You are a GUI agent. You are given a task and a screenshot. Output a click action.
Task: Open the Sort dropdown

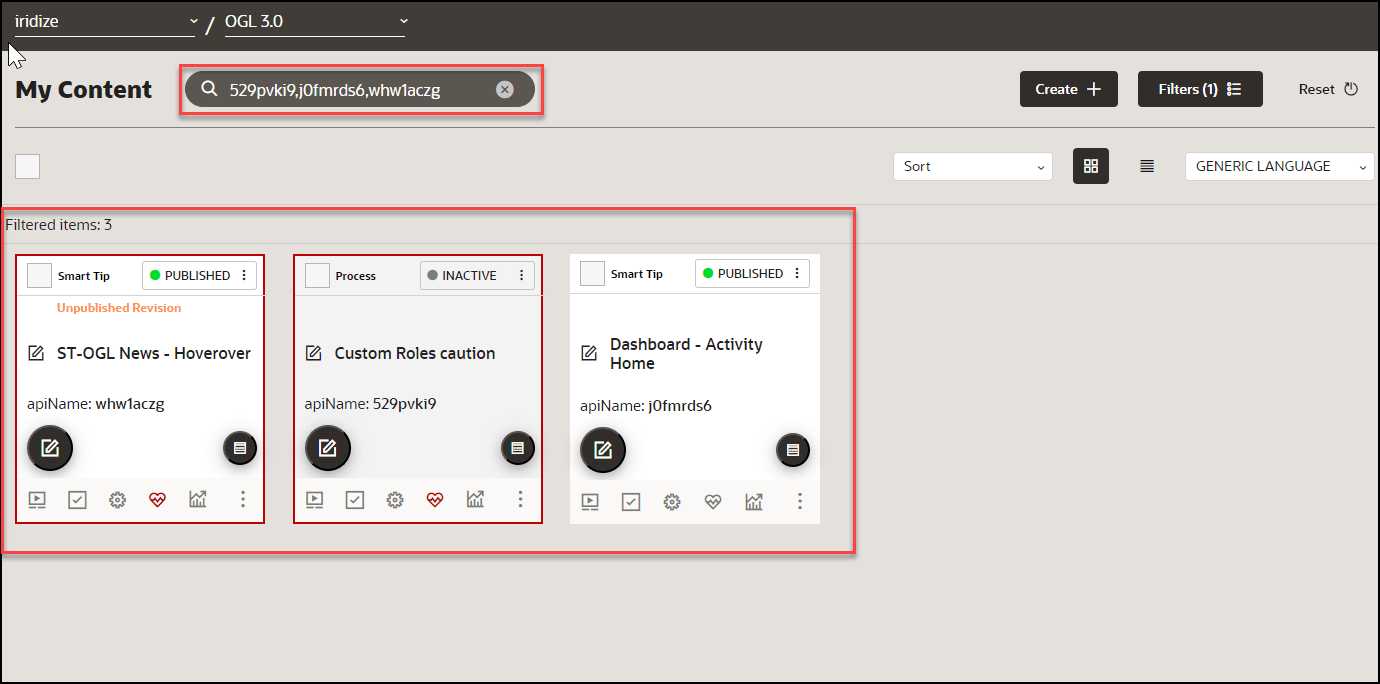click(x=973, y=166)
